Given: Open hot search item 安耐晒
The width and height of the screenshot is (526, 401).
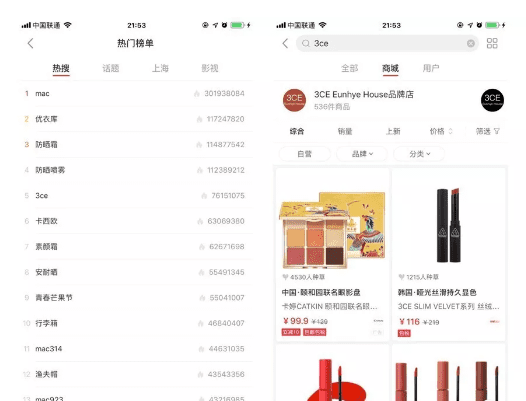Looking at the screenshot, I should pyautogui.click(x=136, y=272).
